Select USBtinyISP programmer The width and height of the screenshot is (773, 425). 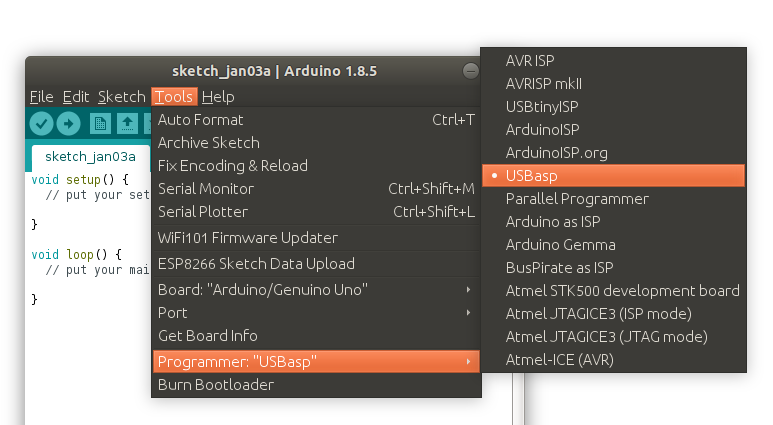tap(613, 107)
